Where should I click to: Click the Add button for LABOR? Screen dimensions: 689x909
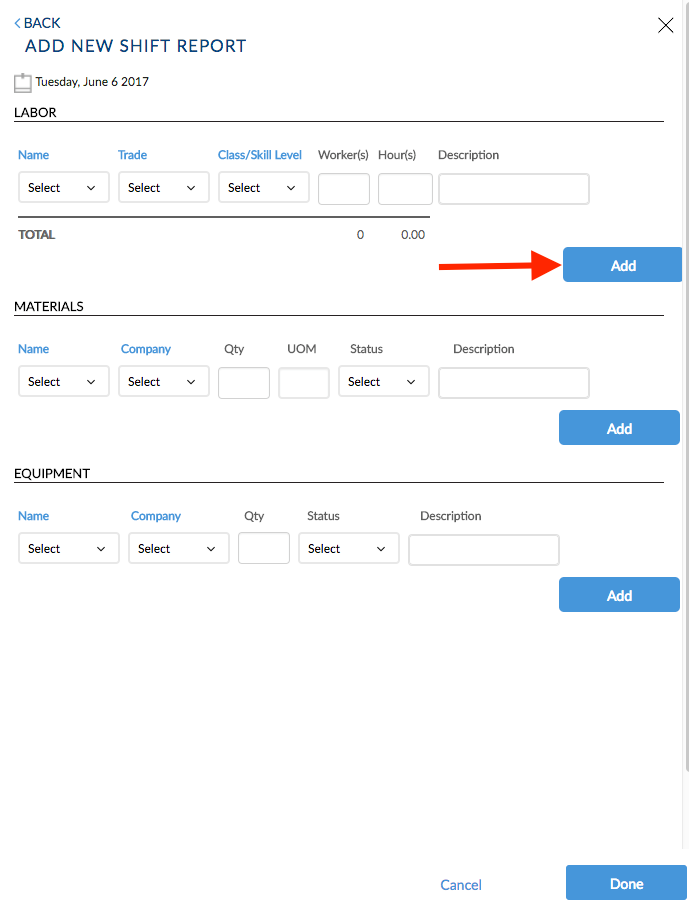(622, 265)
